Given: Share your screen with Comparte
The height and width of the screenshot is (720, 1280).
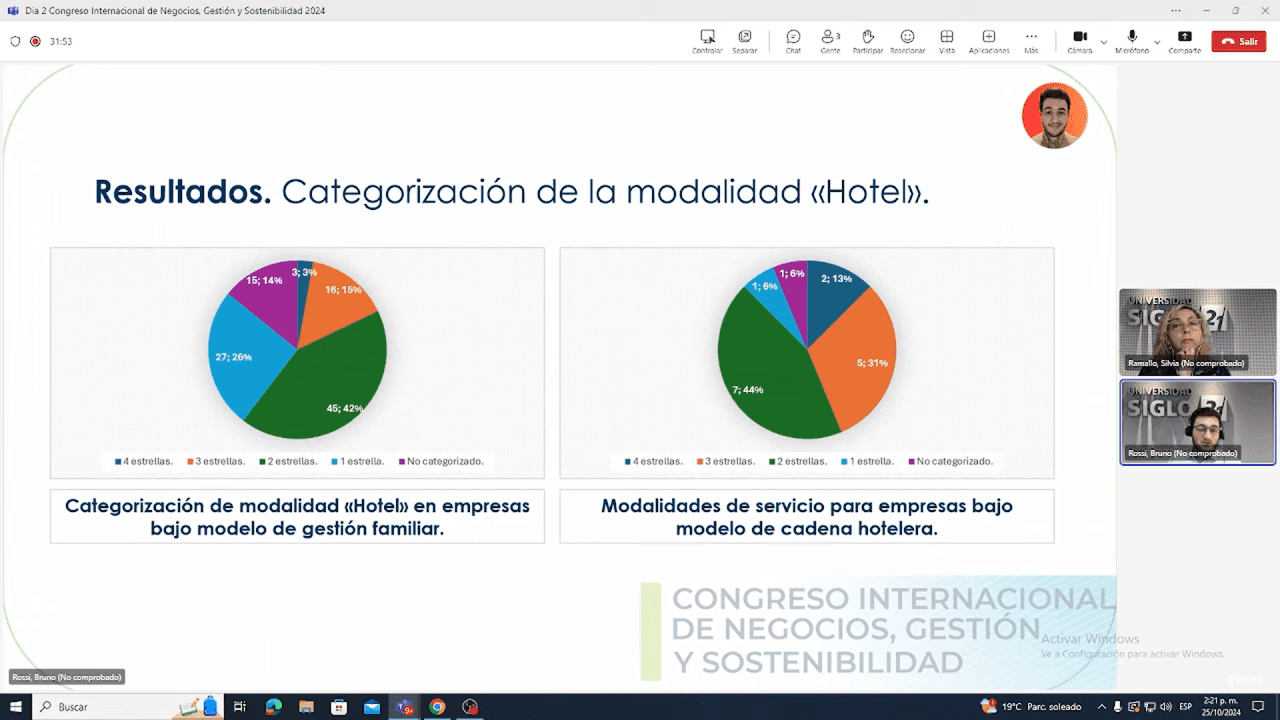Looking at the screenshot, I should pos(1185,41).
